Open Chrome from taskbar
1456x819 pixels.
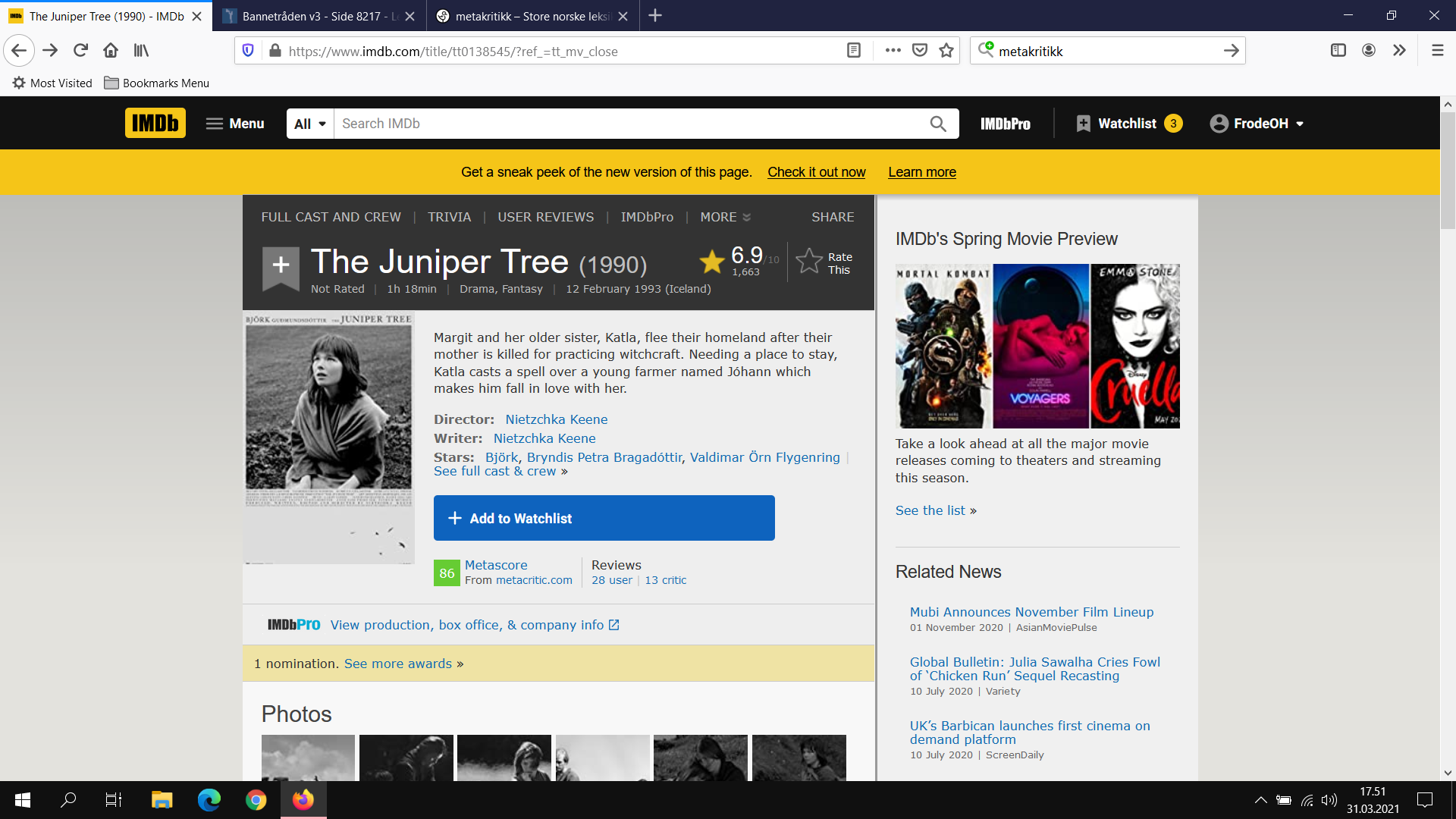coord(256,800)
